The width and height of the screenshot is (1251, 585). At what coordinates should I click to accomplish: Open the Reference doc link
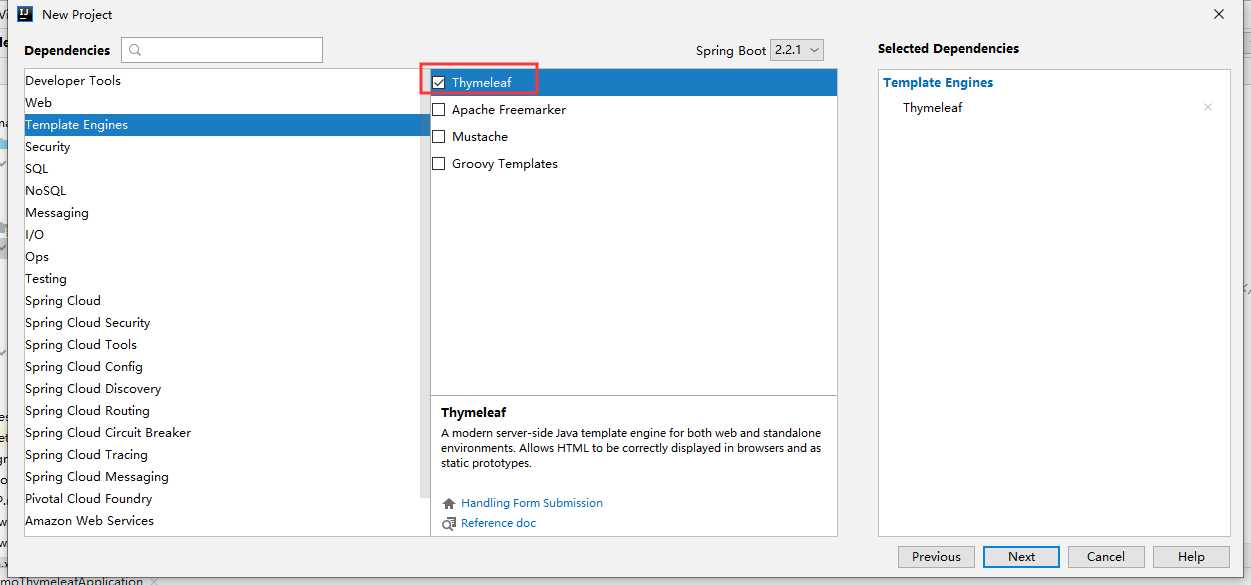[498, 523]
